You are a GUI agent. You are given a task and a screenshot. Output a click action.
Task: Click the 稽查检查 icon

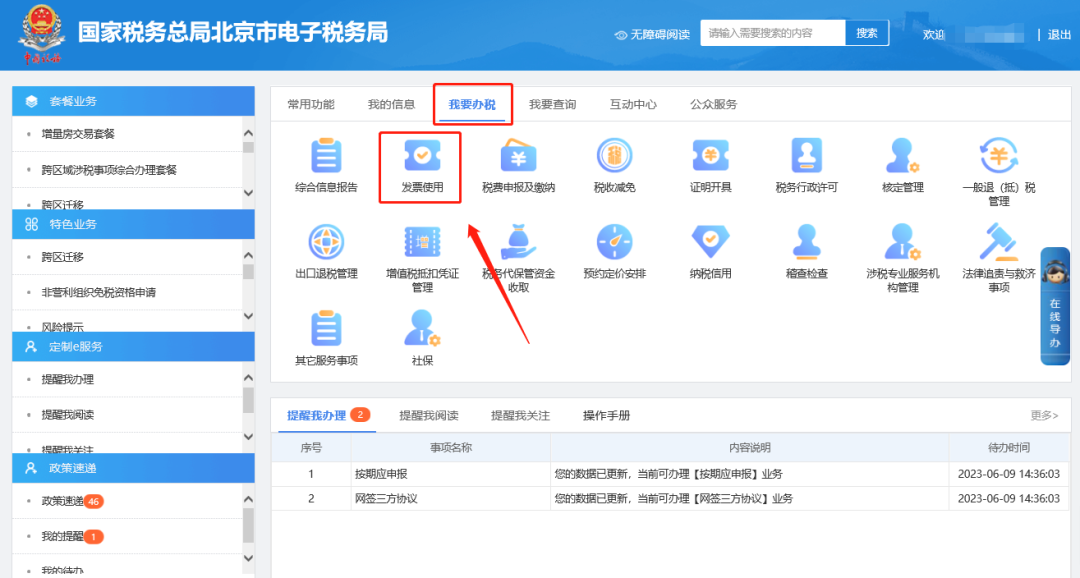[806, 244]
